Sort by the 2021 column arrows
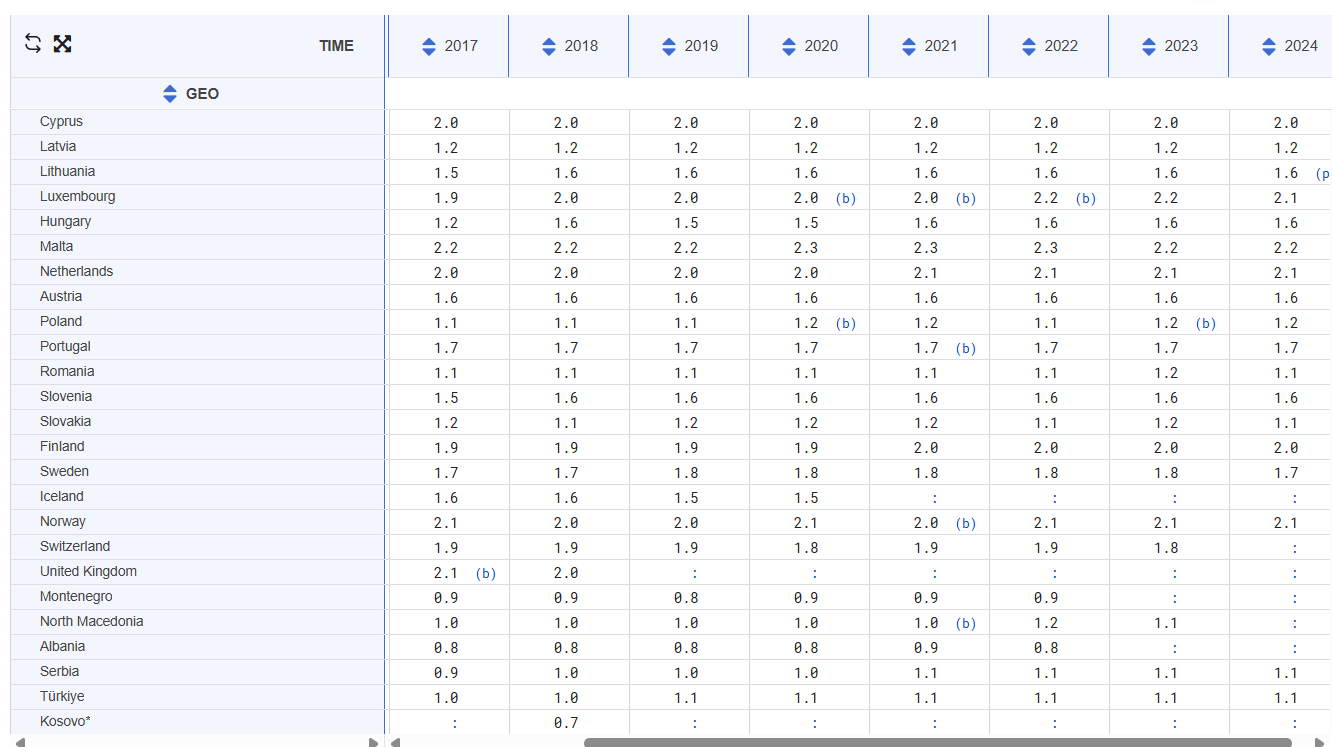The width and height of the screenshot is (1332, 747). tap(909, 46)
